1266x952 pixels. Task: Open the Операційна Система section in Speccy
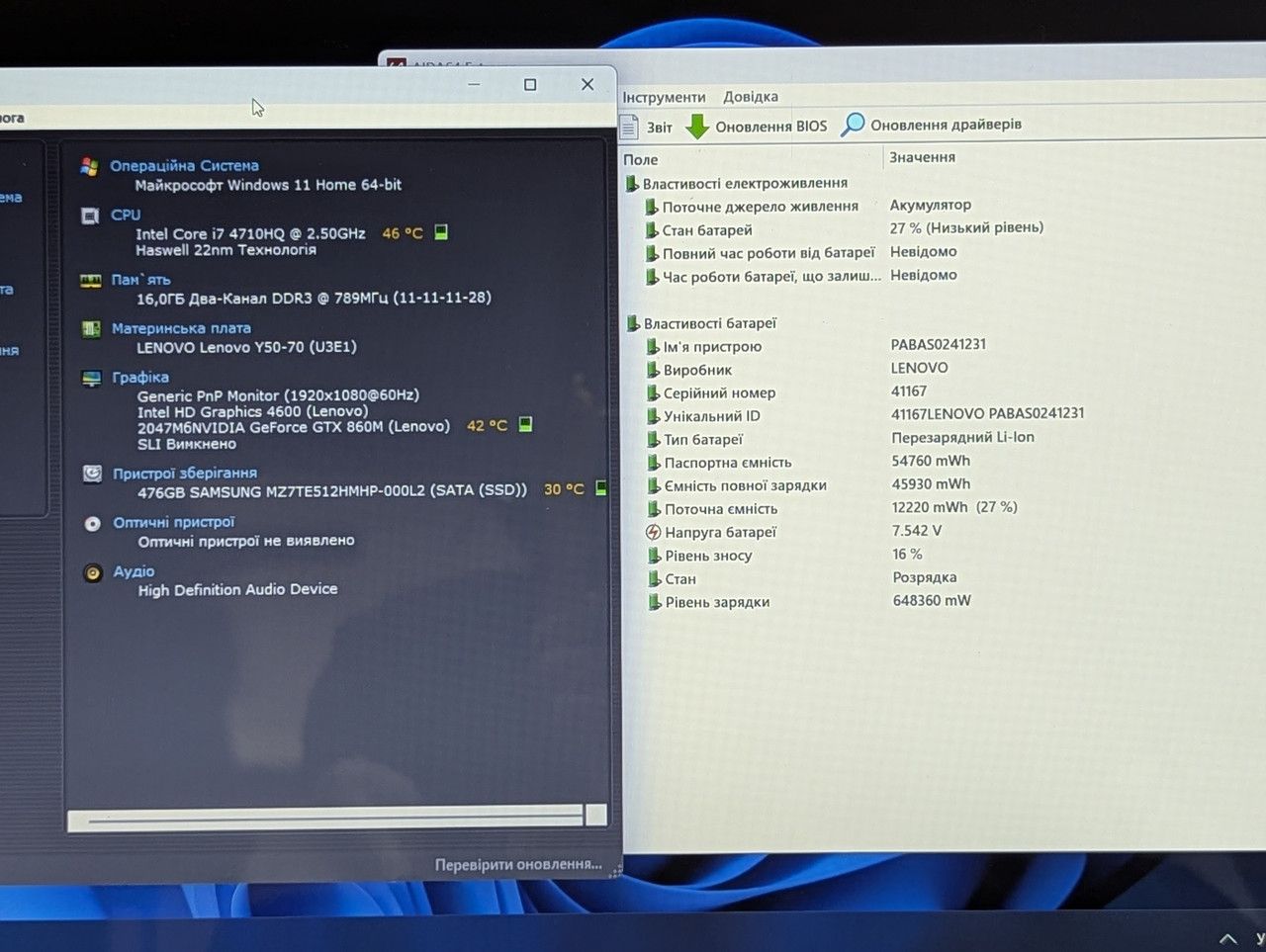(184, 165)
